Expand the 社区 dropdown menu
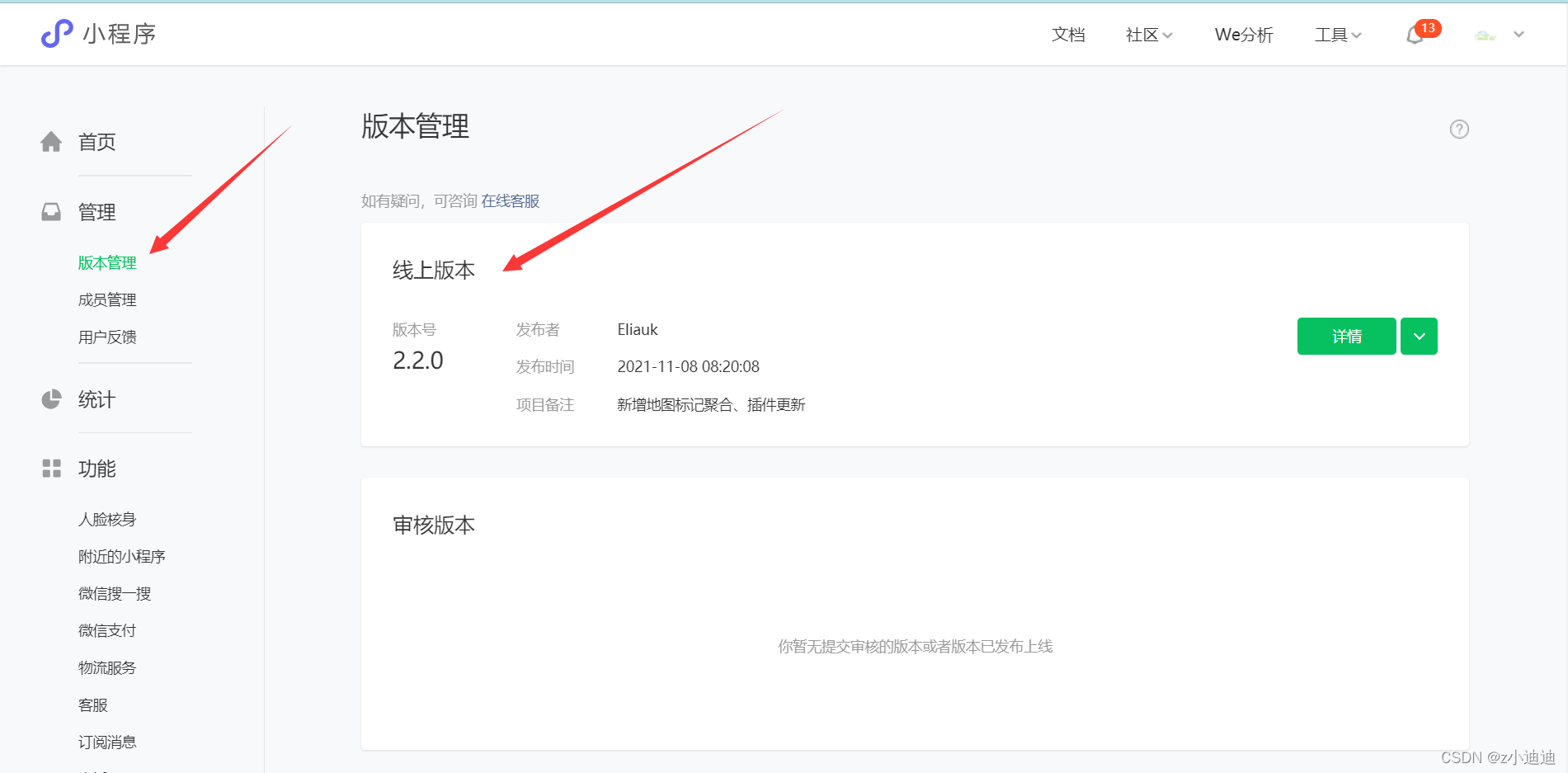The height and width of the screenshot is (773, 1568). click(1148, 35)
